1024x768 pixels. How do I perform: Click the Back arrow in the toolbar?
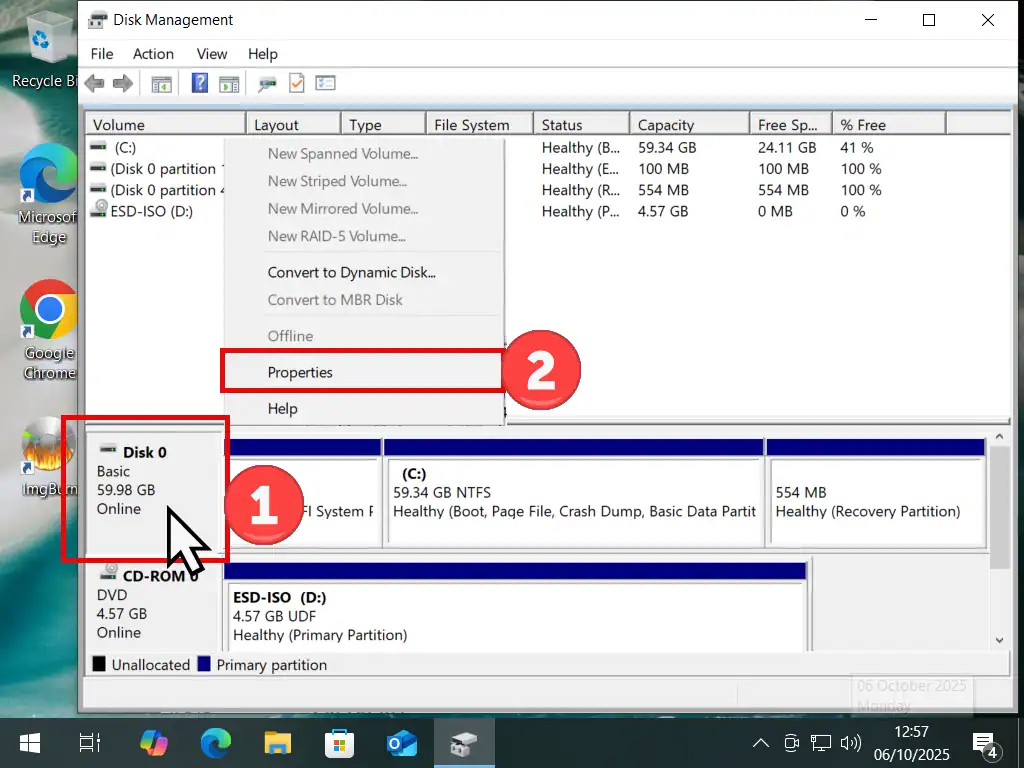click(x=94, y=84)
